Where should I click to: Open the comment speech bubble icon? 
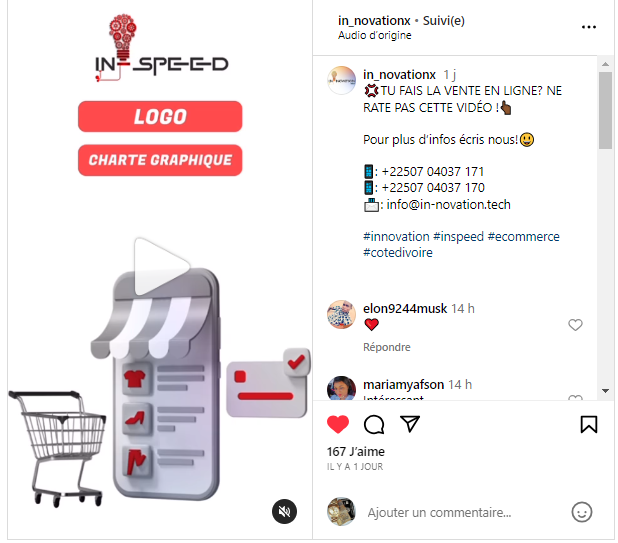click(374, 424)
